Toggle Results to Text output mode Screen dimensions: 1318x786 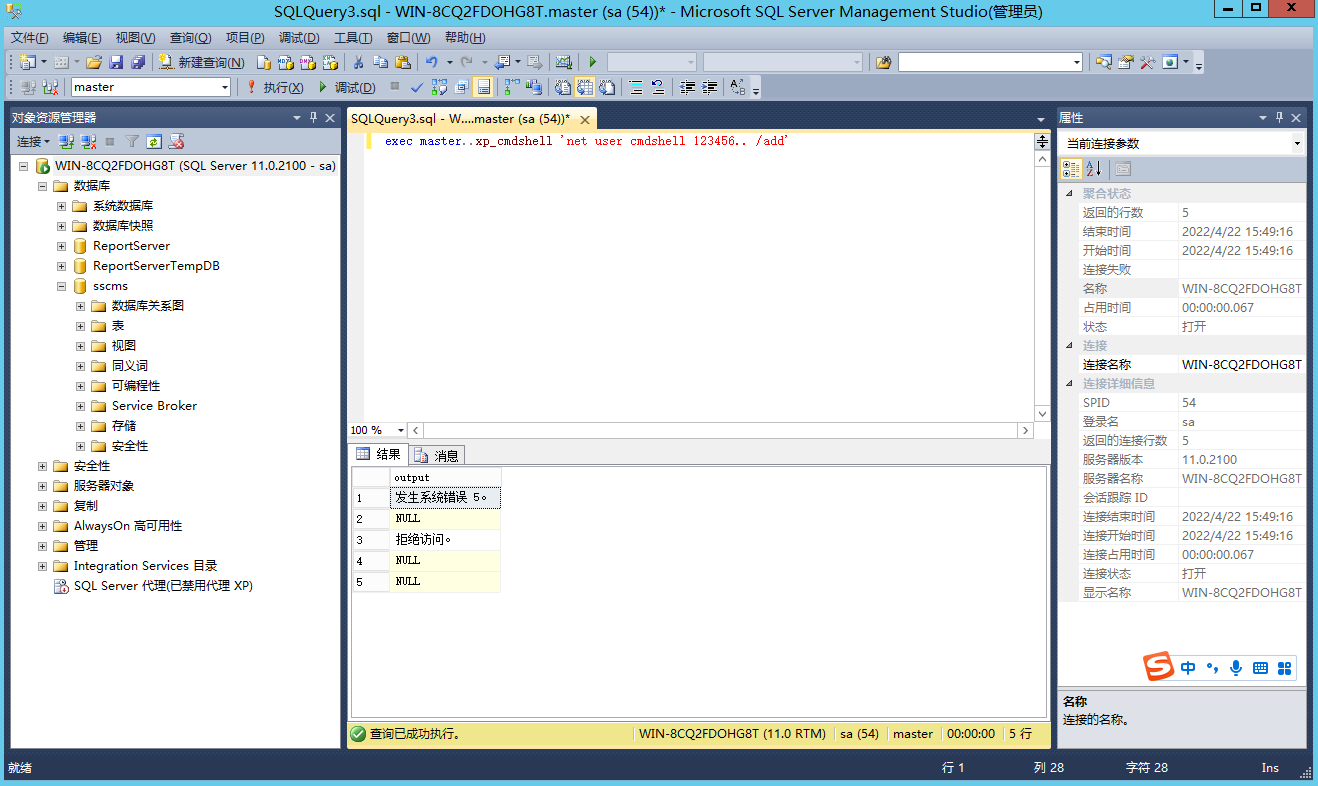coord(562,87)
